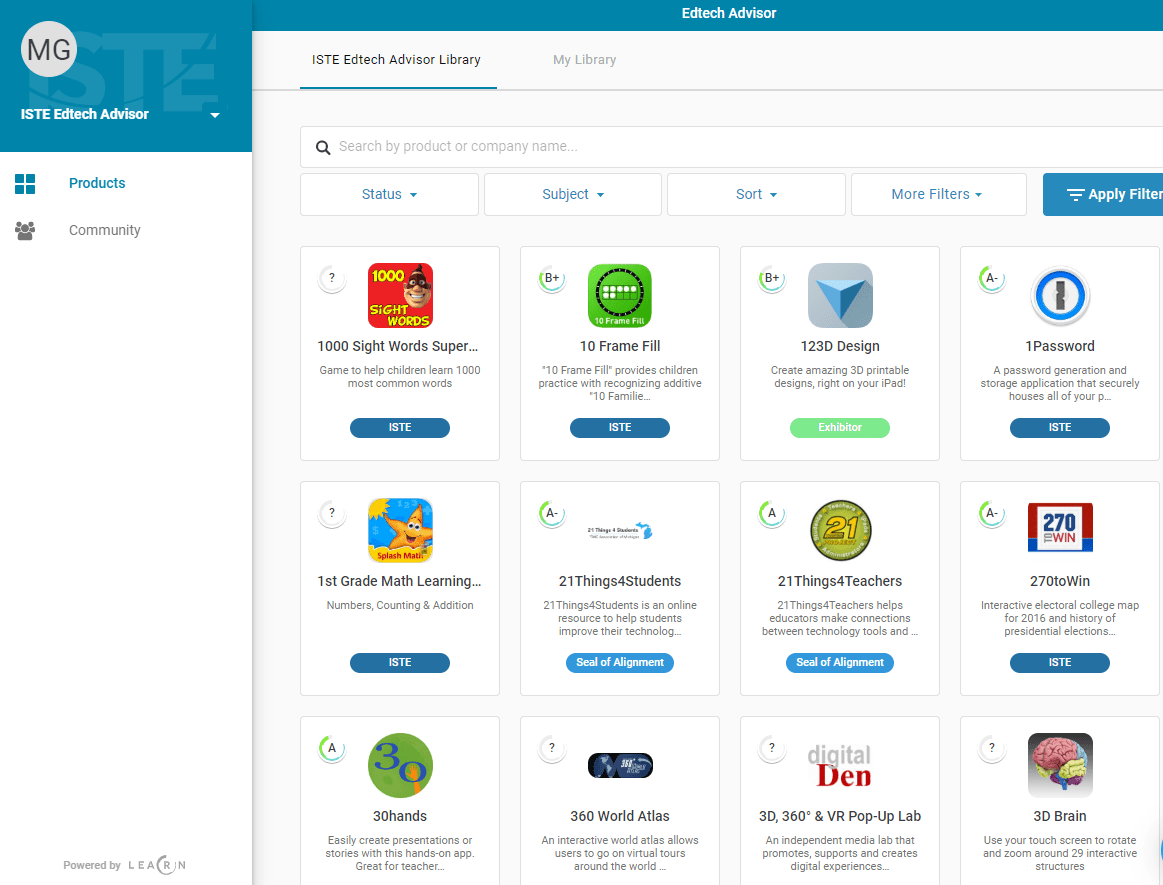
Task: Switch to ISTE Edtech Advisor Library tab
Action: 397,60
